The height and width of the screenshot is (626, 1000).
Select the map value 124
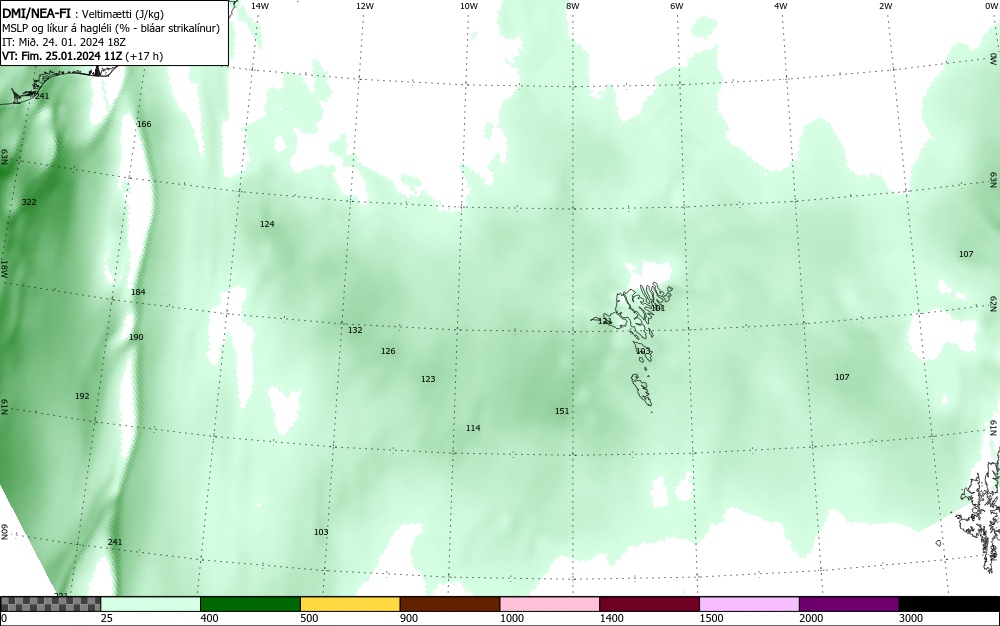267,224
